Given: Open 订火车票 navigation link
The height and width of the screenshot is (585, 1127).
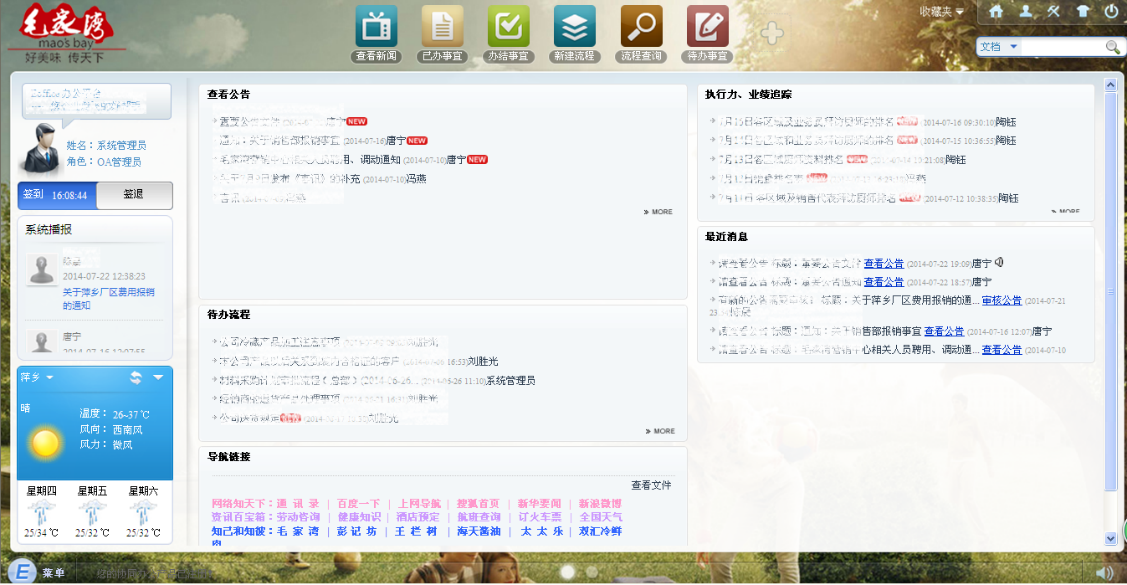Looking at the screenshot, I should 540,517.
